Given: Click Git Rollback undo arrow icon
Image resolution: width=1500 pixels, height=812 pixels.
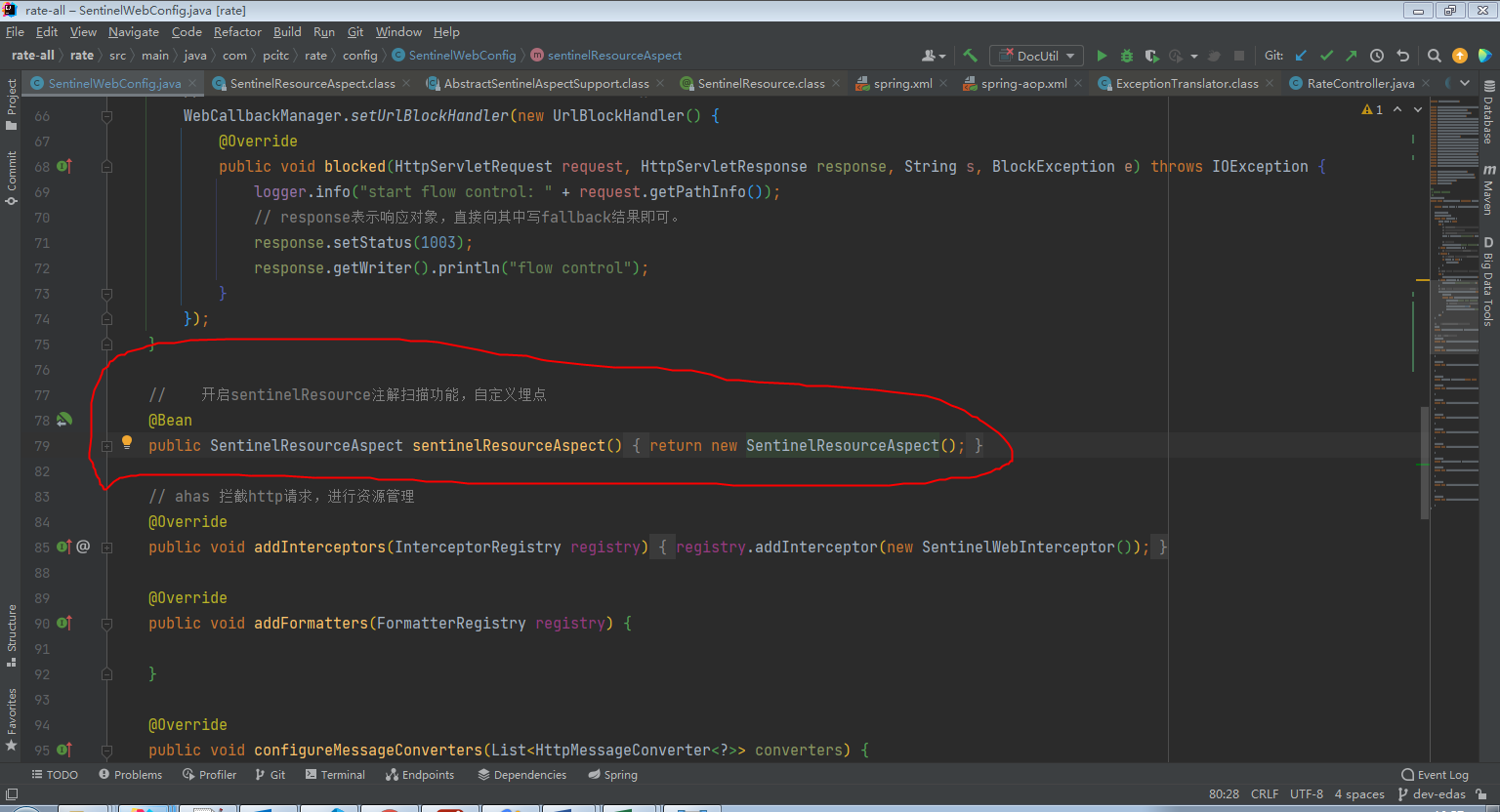Looking at the screenshot, I should pyautogui.click(x=1403, y=56).
